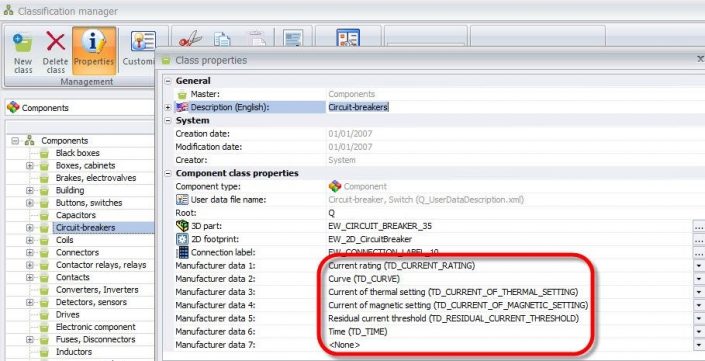Click the Customize icon in ribbon
The height and width of the screenshot is (361, 705).
pos(143,41)
